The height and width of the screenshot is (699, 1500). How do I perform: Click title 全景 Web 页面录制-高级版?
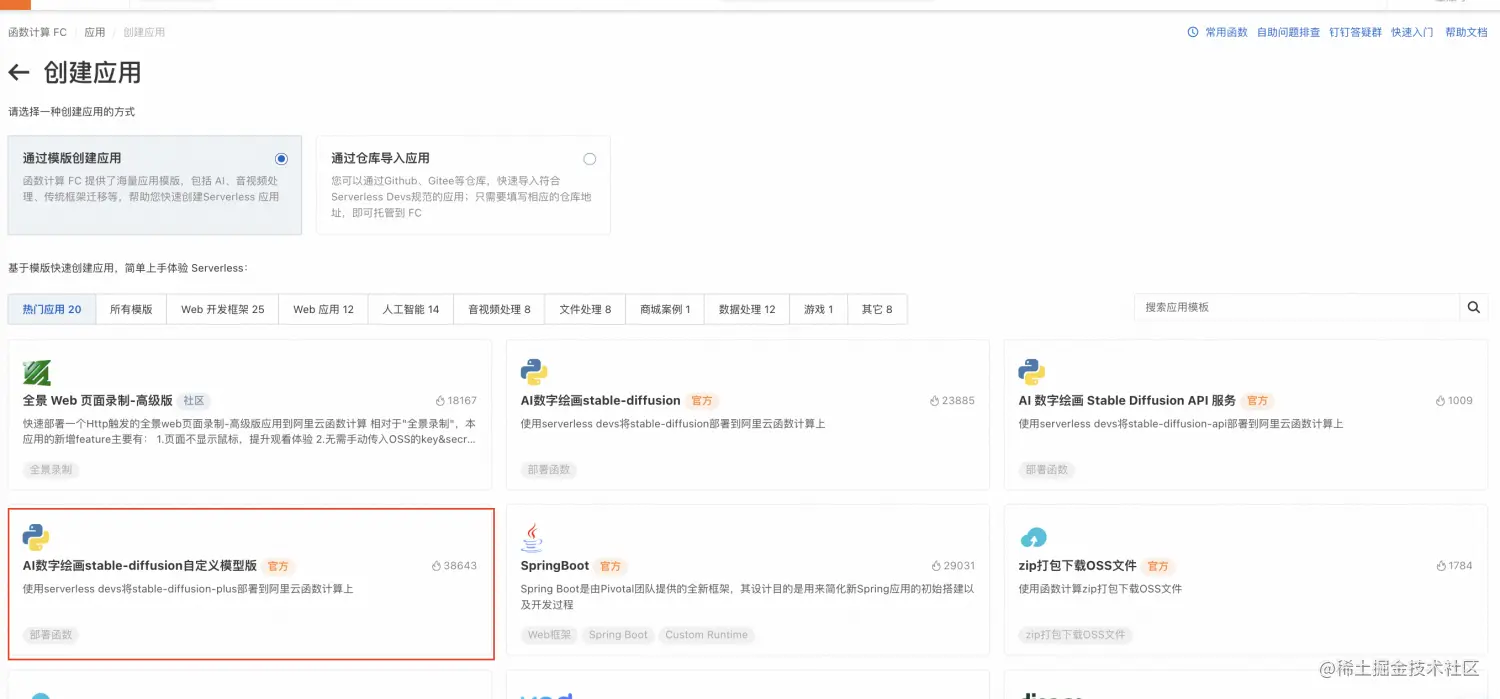(x=98, y=400)
